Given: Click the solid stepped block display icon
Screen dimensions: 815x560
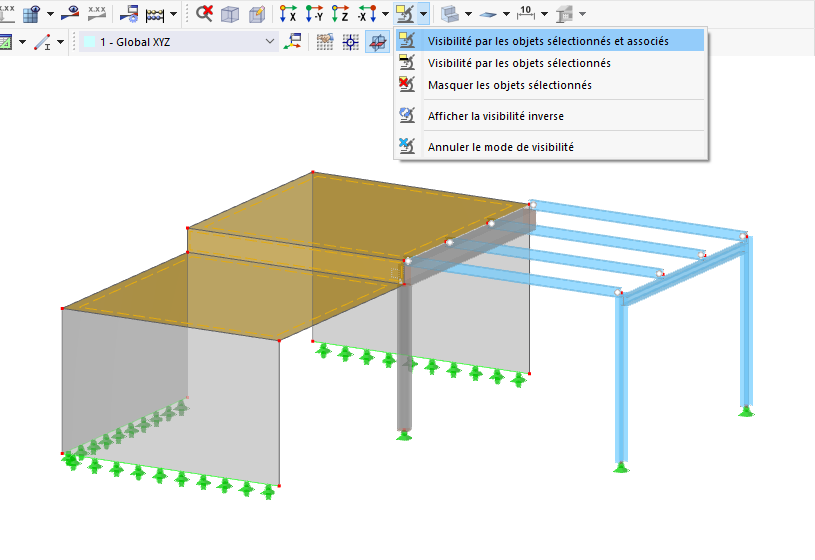Looking at the screenshot, I should 450,14.
